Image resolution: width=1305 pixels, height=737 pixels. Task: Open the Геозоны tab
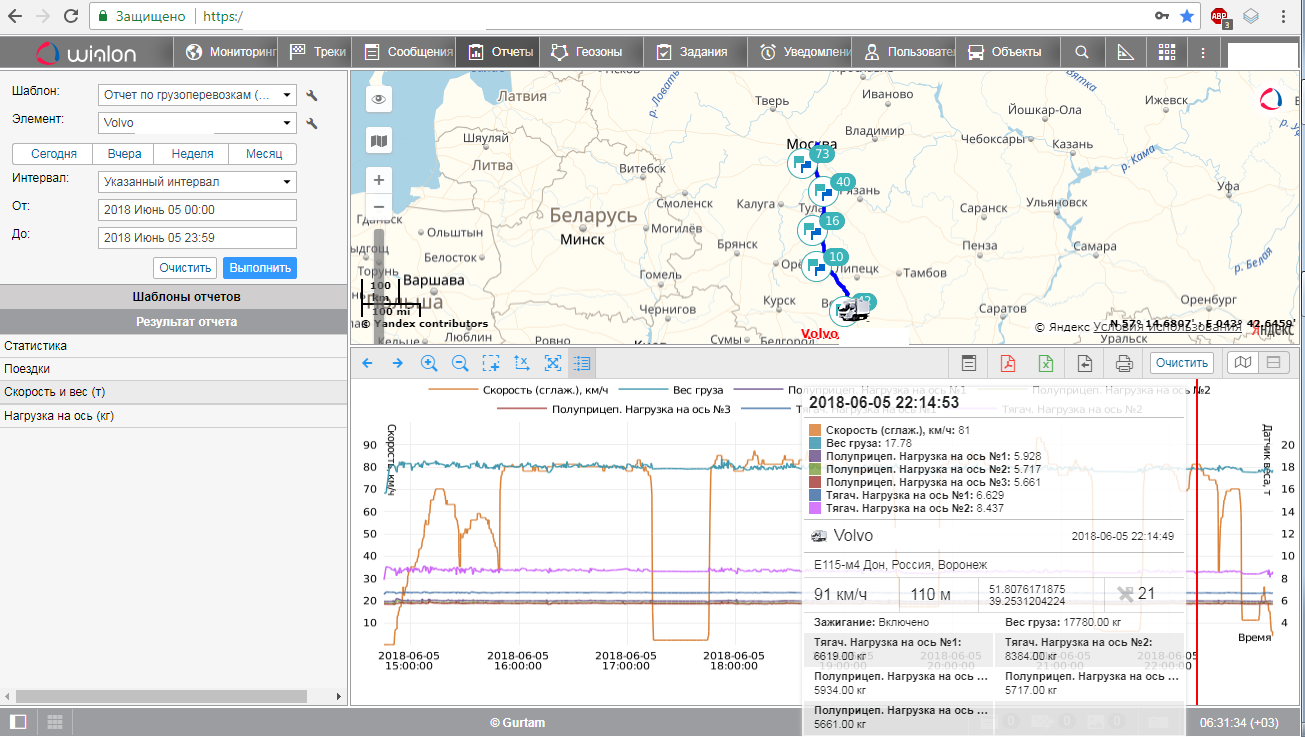[588, 52]
